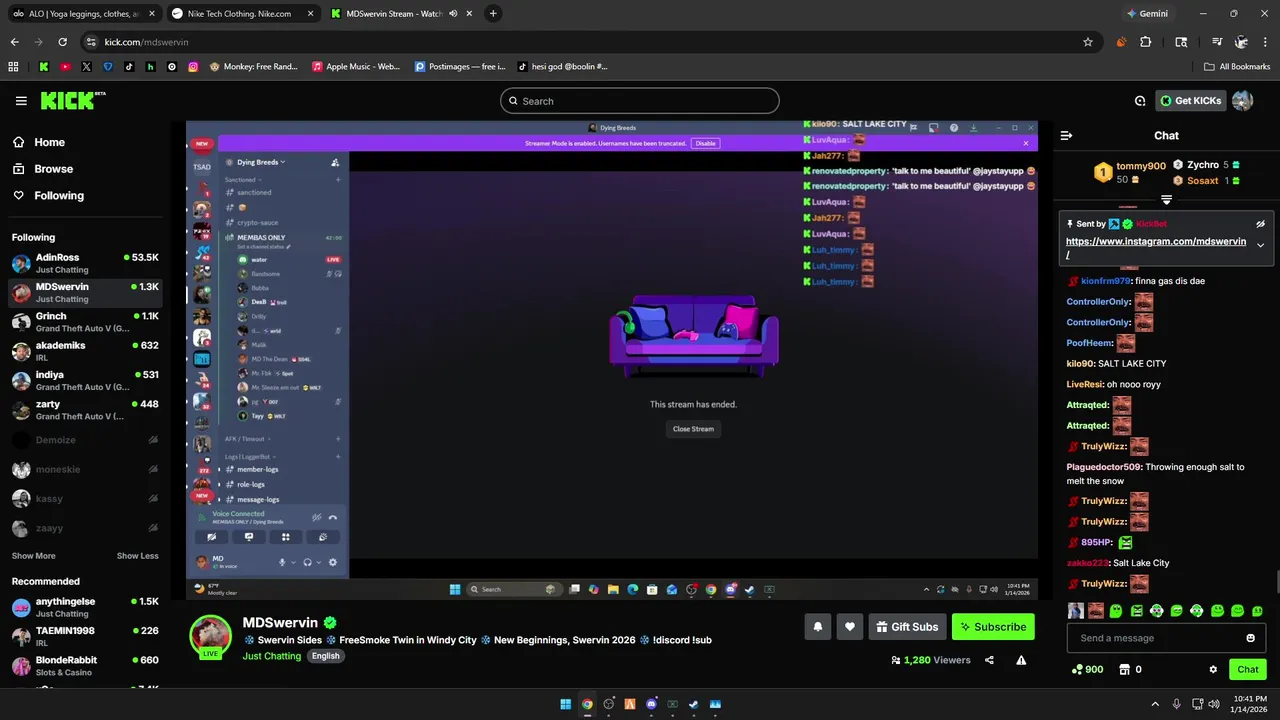Open Chrome apps grid in bookmarks bar
This screenshot has height=720, width=1280.
[x=13, y=67]
